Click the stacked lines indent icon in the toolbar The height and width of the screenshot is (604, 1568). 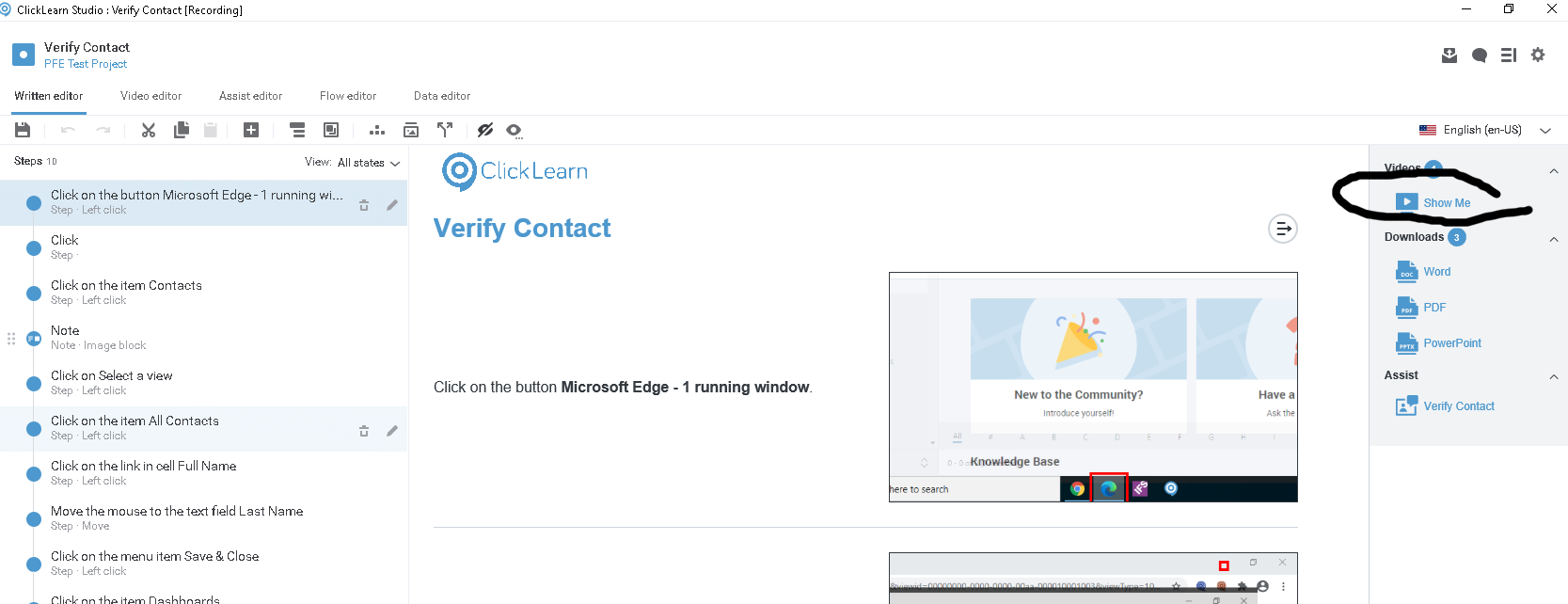[297, 130]
